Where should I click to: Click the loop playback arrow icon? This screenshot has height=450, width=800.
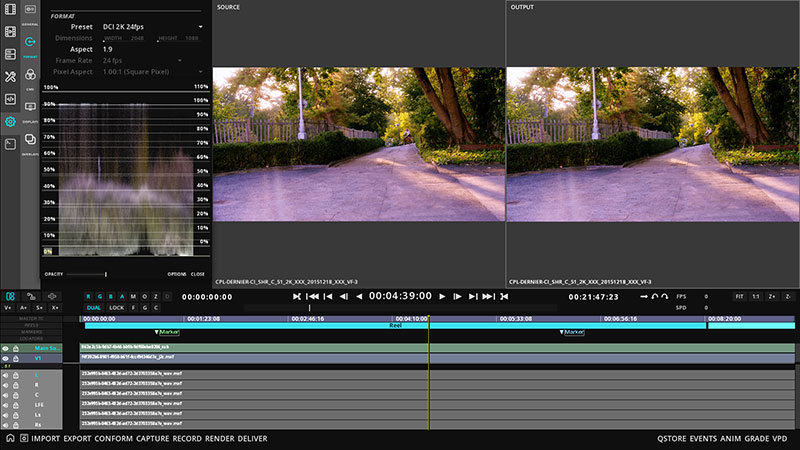(655, 296)
